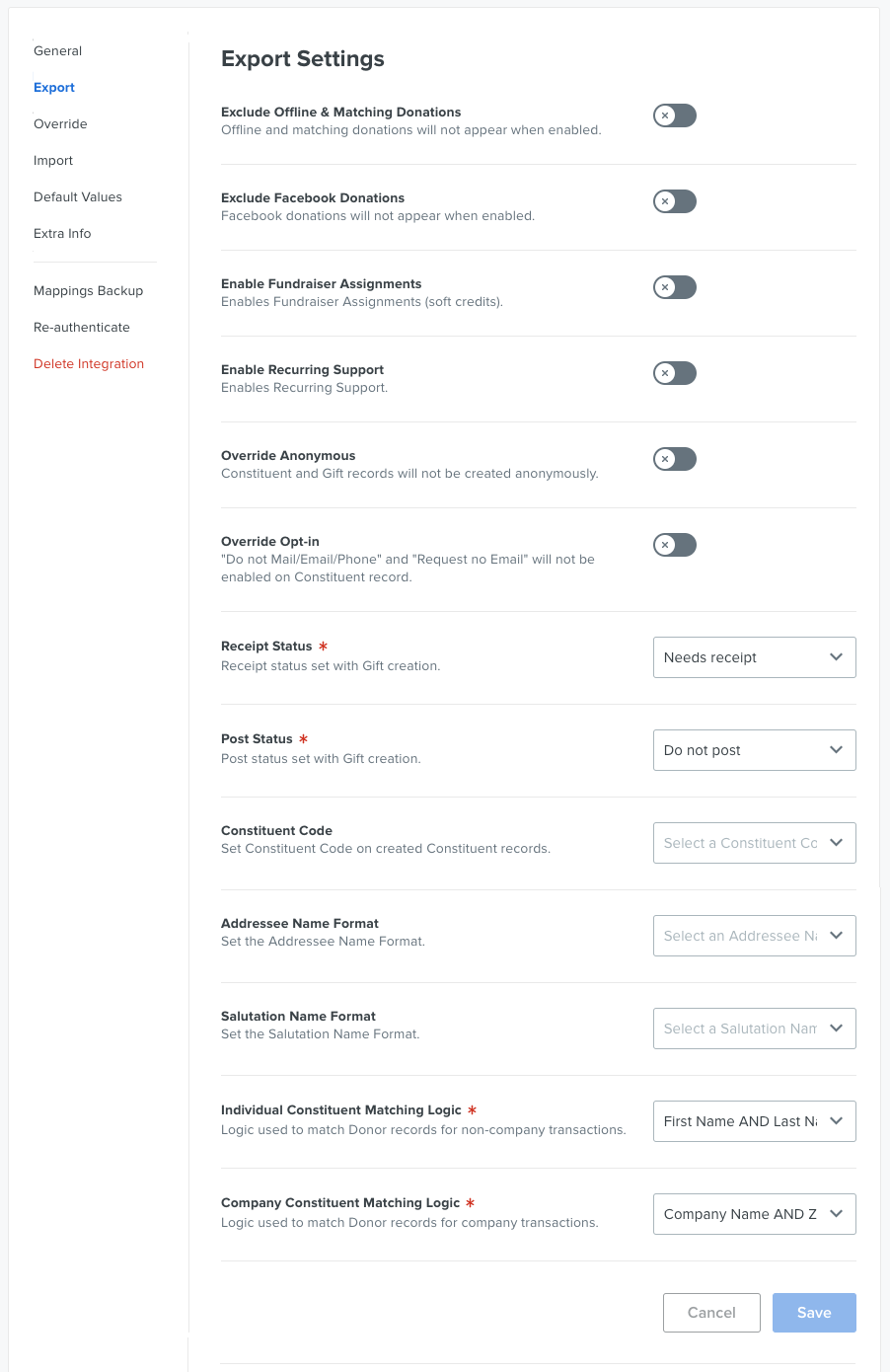Switch on Override Anonymous toggle
890x1372 pixels.
click(675, 459)
